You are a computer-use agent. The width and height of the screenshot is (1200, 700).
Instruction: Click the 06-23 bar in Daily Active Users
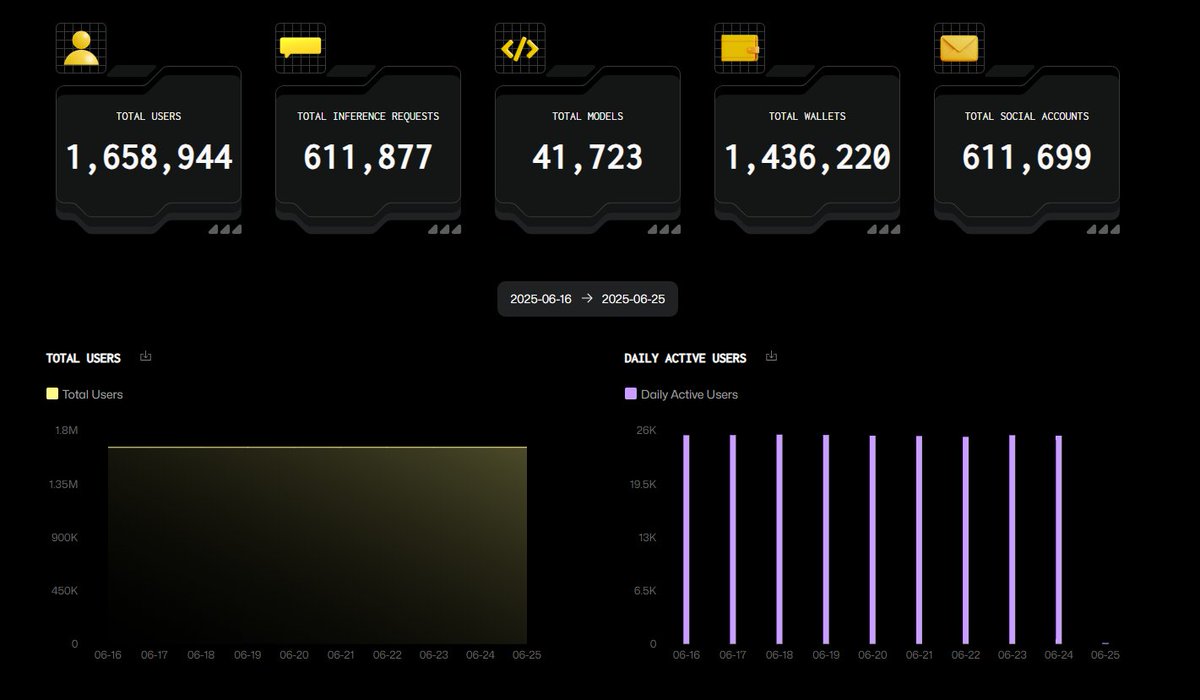coord(1012,539)
